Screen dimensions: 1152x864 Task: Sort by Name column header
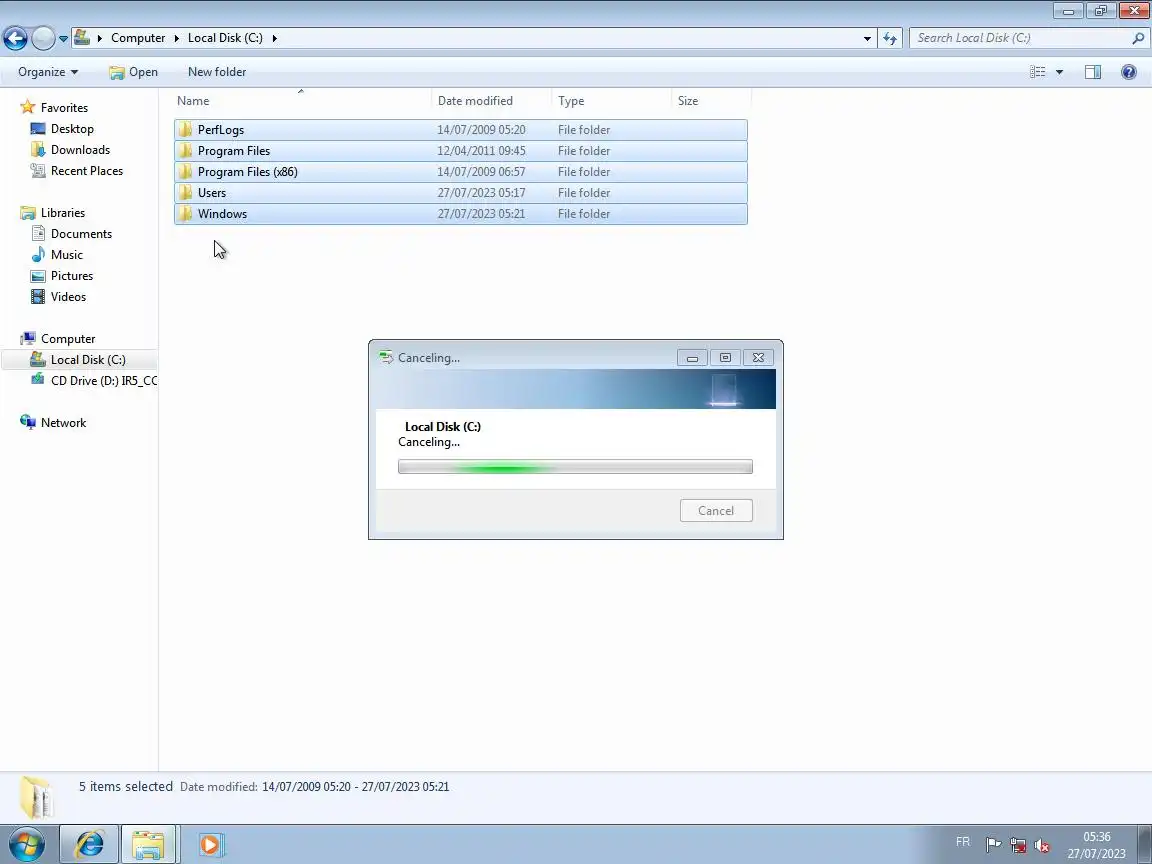302,101
